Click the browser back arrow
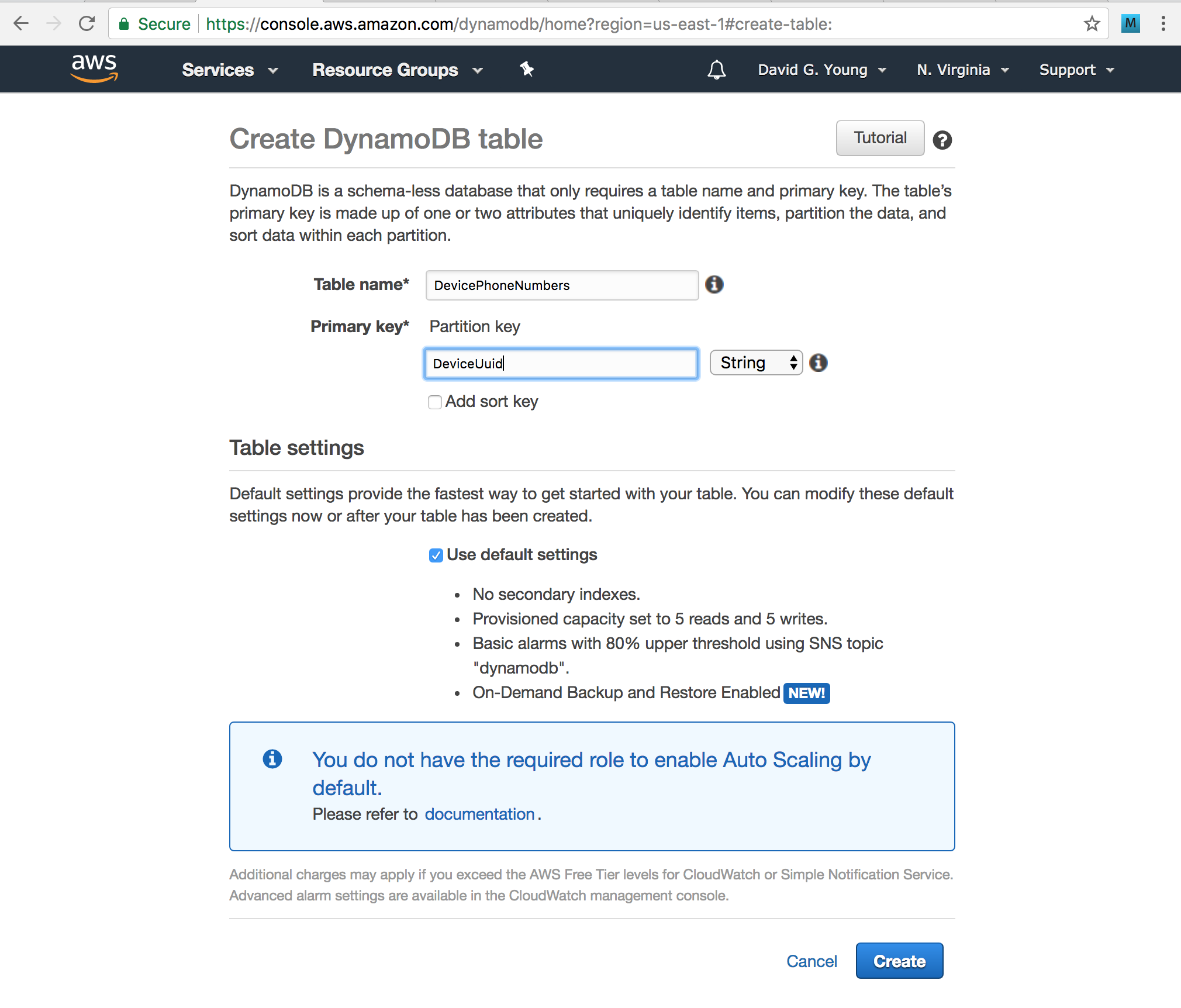Viewport: 1181px width, 1008px height. (21, 24)
